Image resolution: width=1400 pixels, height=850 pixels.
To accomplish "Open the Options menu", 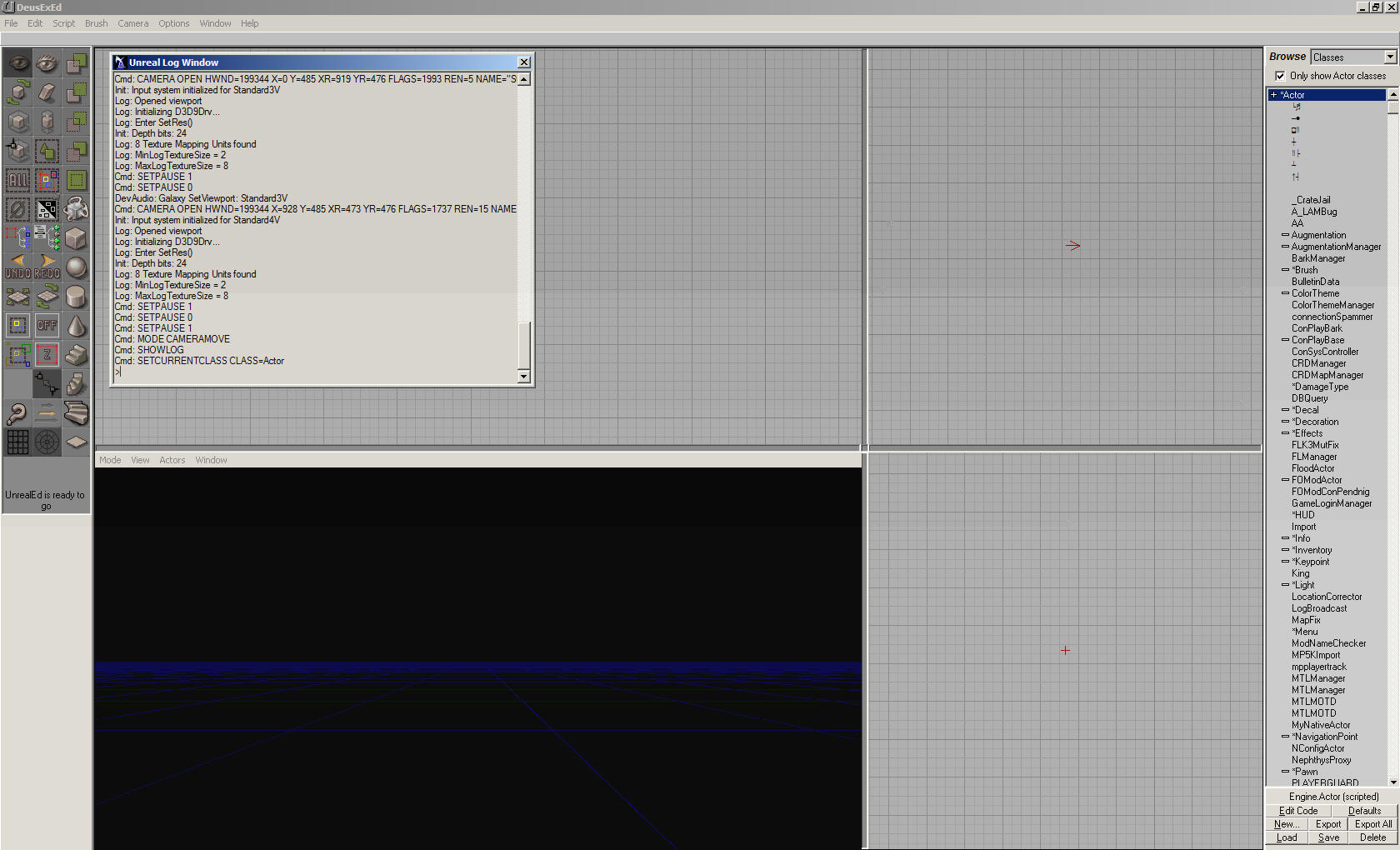I will [174, 23].
